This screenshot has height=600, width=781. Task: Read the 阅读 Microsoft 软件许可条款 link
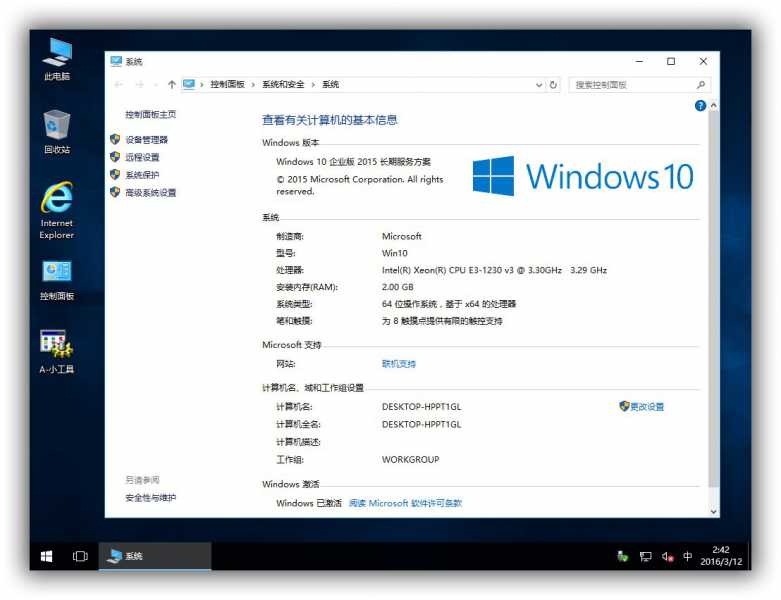[x=405, y=503]
